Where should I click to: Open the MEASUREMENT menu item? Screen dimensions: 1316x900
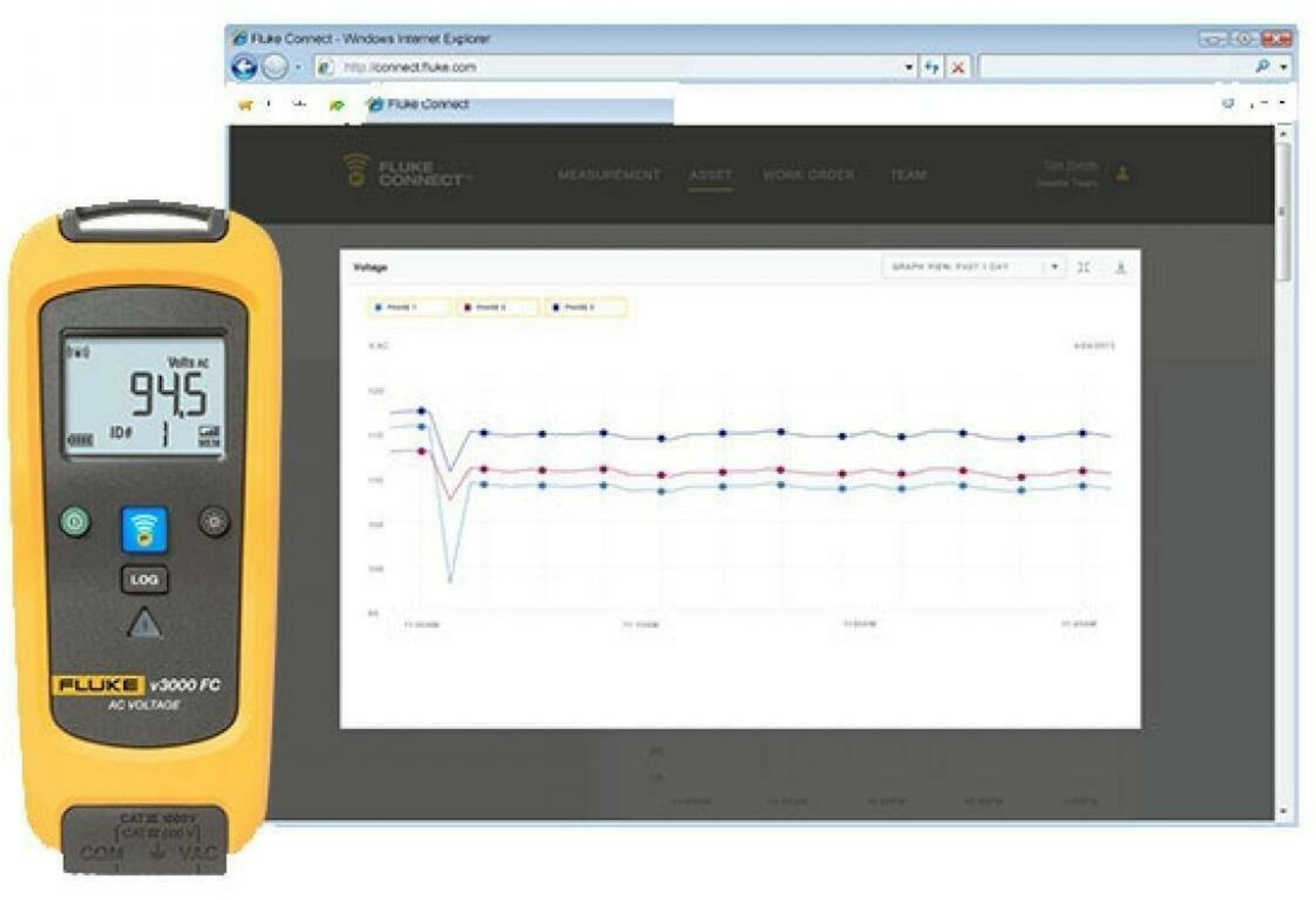click(609, 175)
